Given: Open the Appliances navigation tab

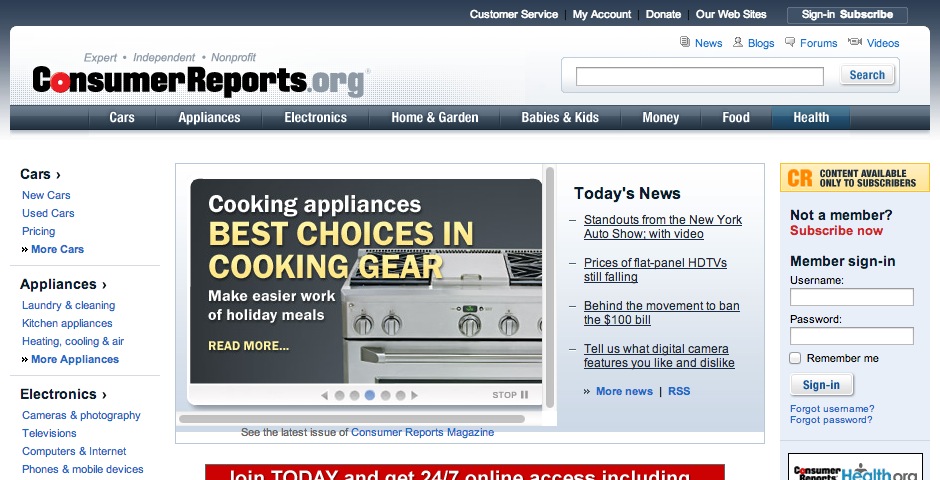Looking at the screenshot, I should (x=209, y=117).
